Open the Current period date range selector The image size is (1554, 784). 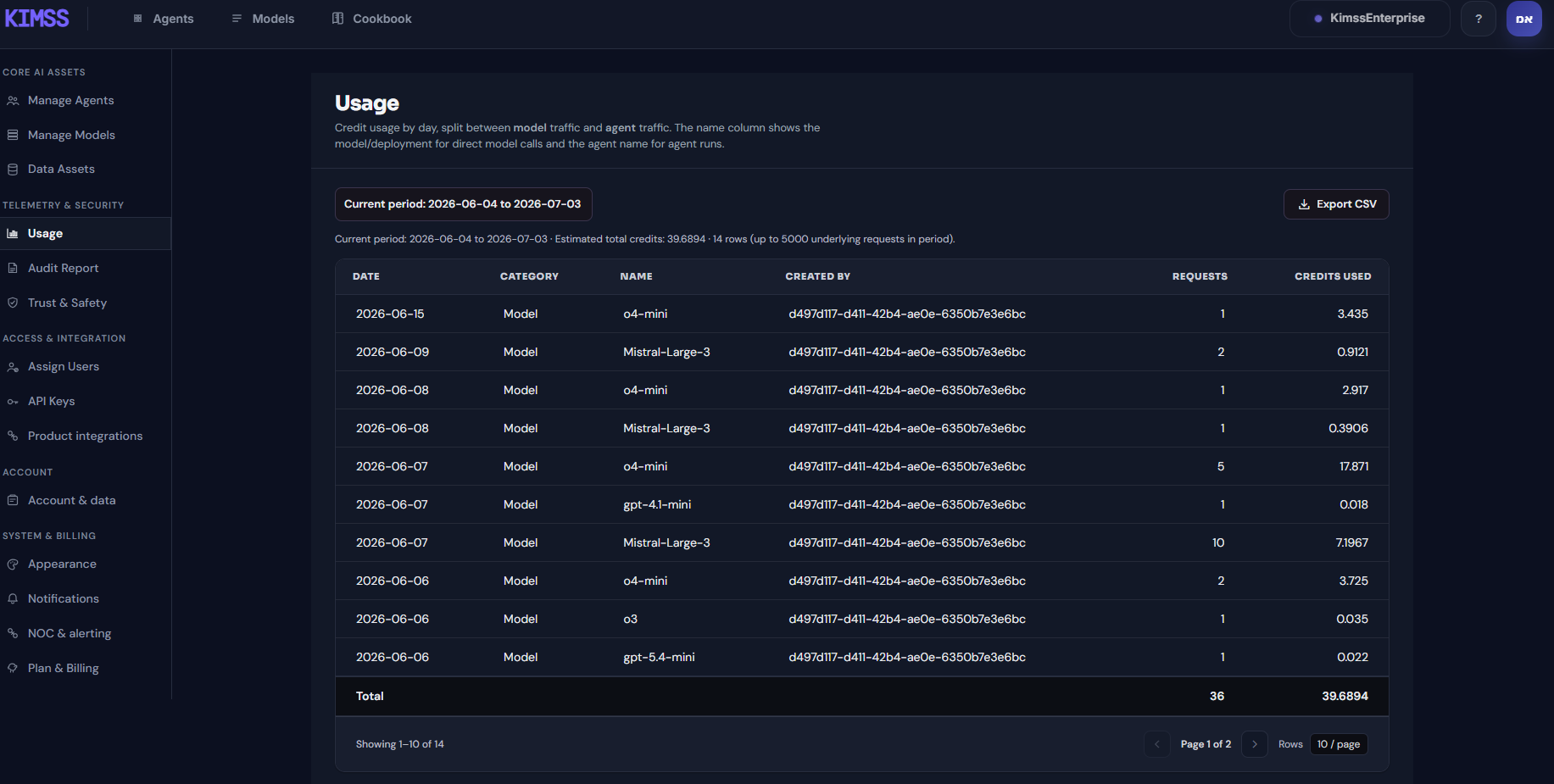pos(463,204)
